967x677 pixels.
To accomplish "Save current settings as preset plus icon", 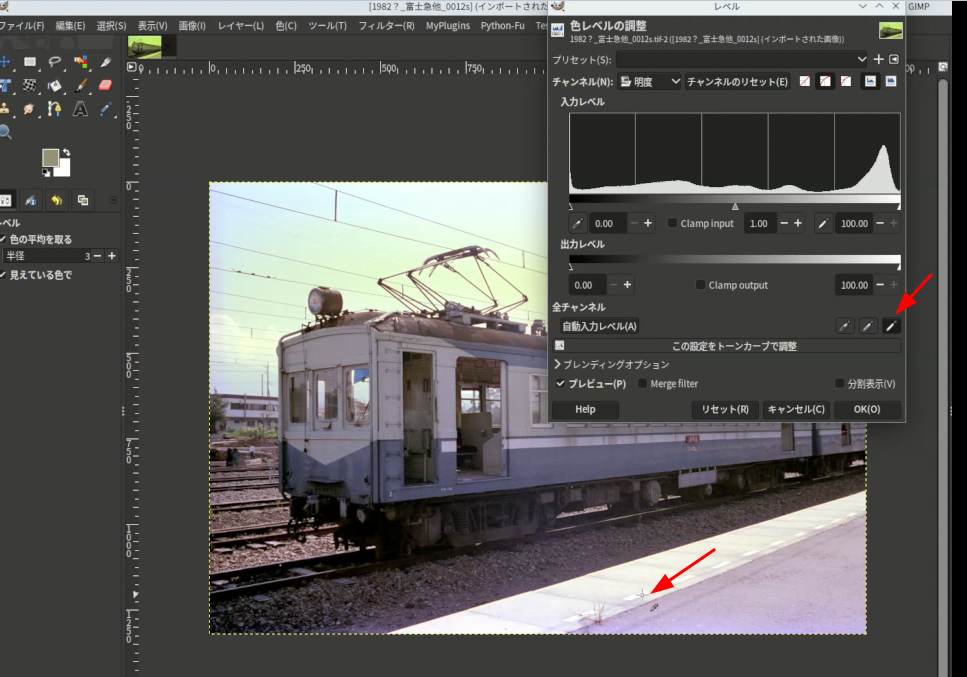I will click(879, 59).
